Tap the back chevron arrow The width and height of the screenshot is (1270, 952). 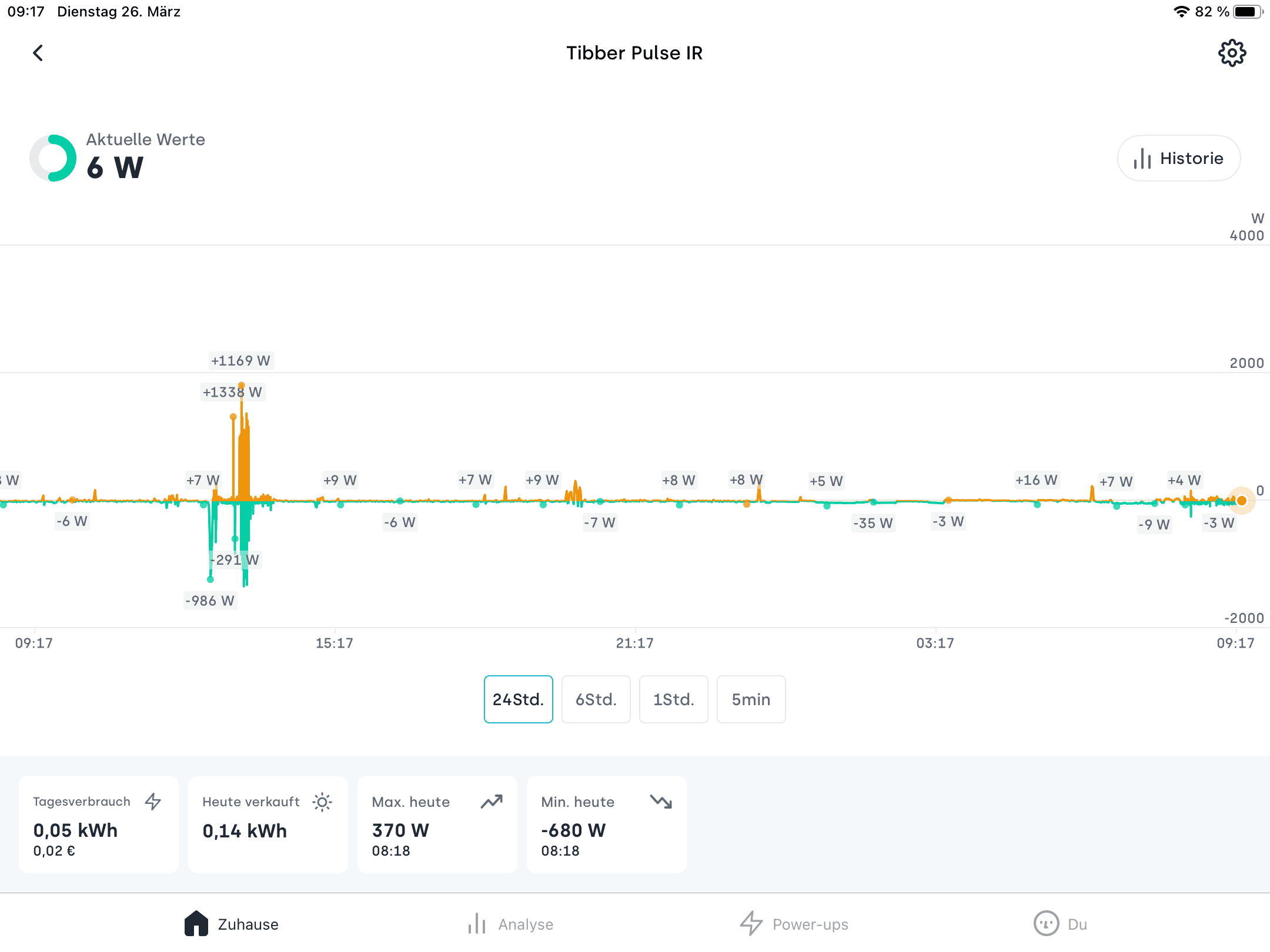(38, 53)
